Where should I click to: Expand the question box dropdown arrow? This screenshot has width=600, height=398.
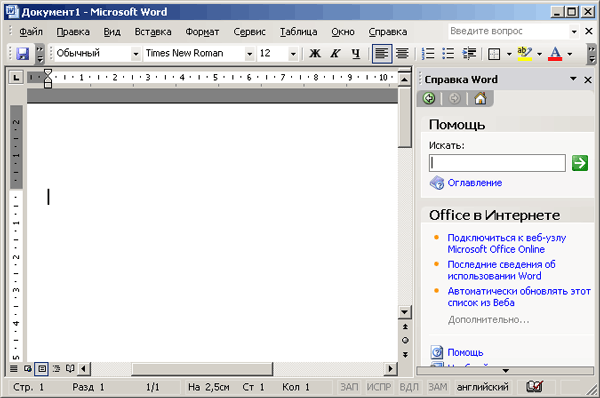pos(574,32)
